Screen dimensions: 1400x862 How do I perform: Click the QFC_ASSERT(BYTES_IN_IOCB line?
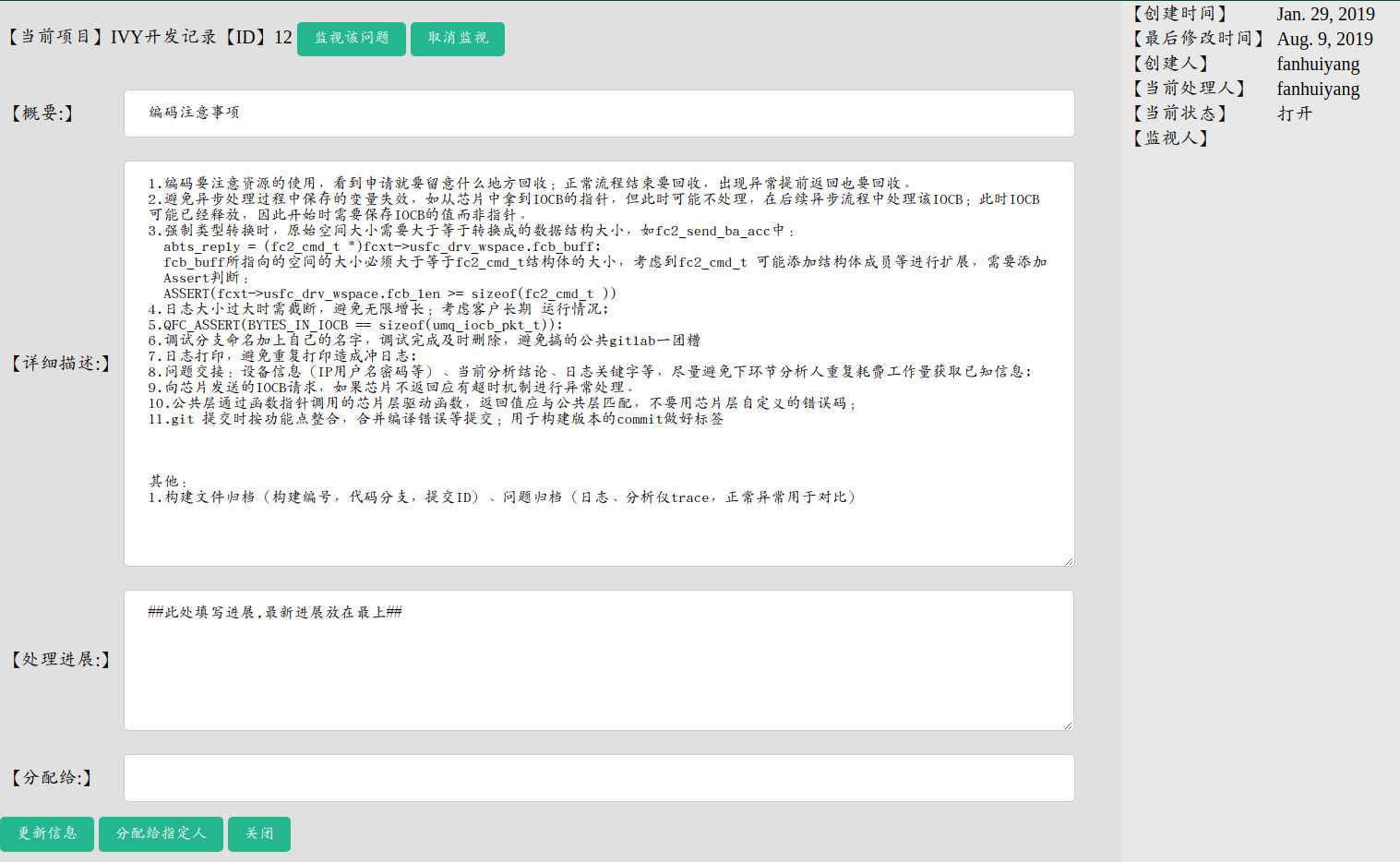tap(355, 325)
